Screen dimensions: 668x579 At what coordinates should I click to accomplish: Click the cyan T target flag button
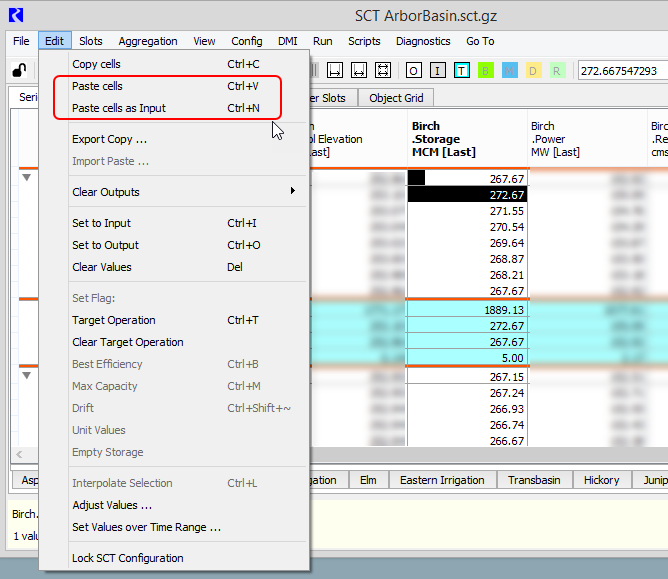coord(461,70)
